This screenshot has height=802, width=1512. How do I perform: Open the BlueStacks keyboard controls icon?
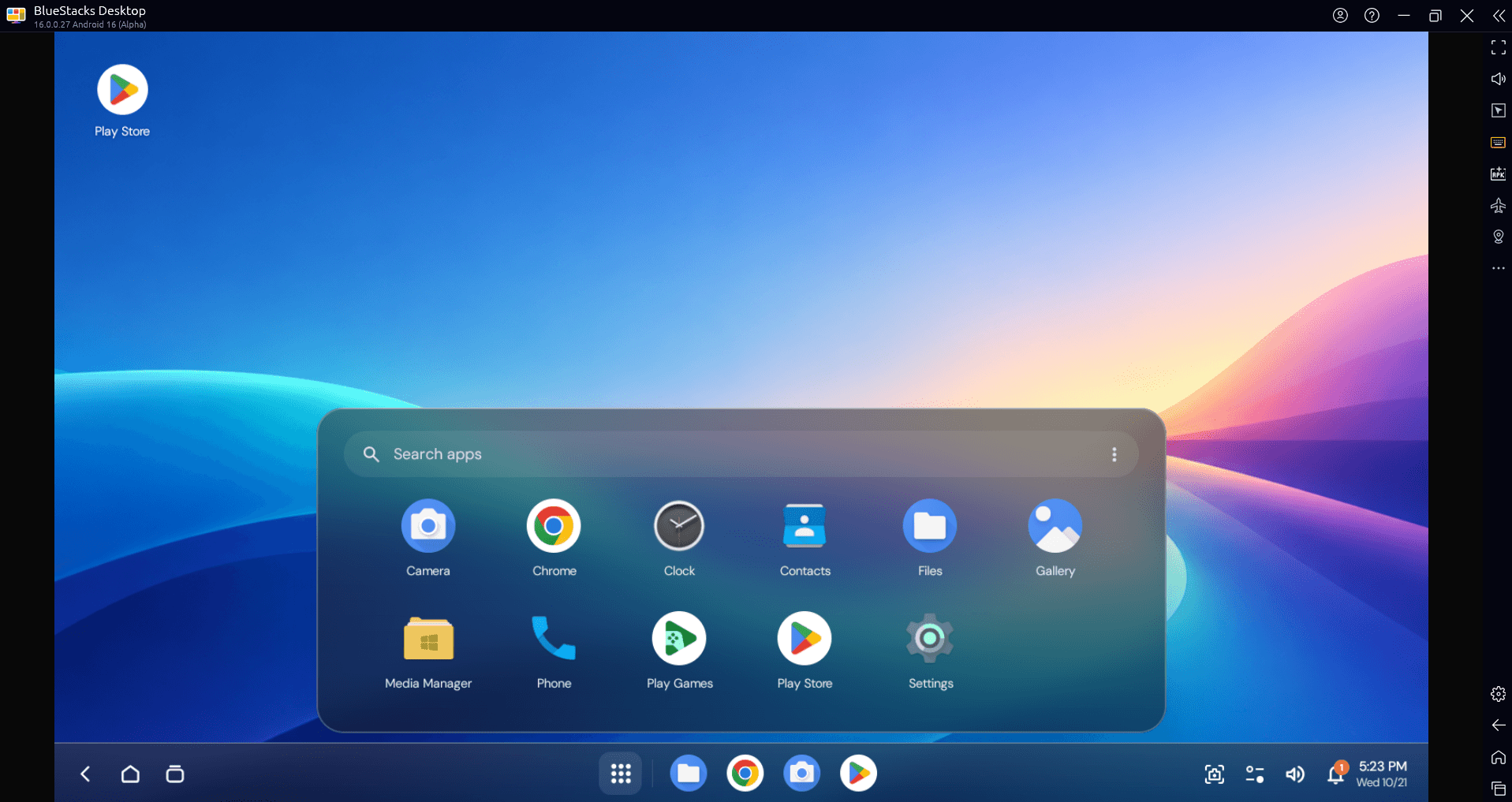(1499, 143)
